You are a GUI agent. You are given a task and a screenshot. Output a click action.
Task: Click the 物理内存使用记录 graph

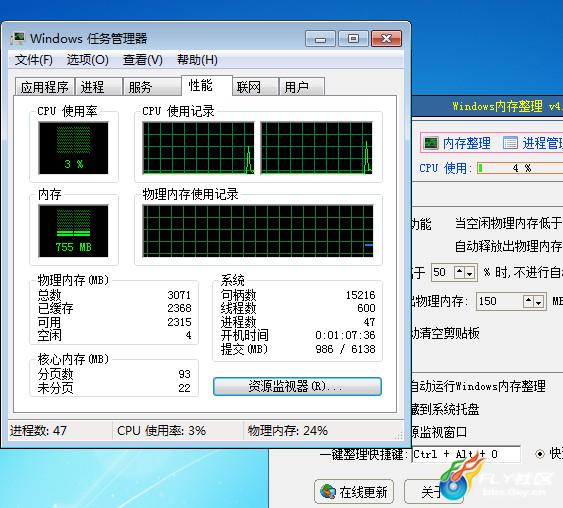tap(258, 231)
